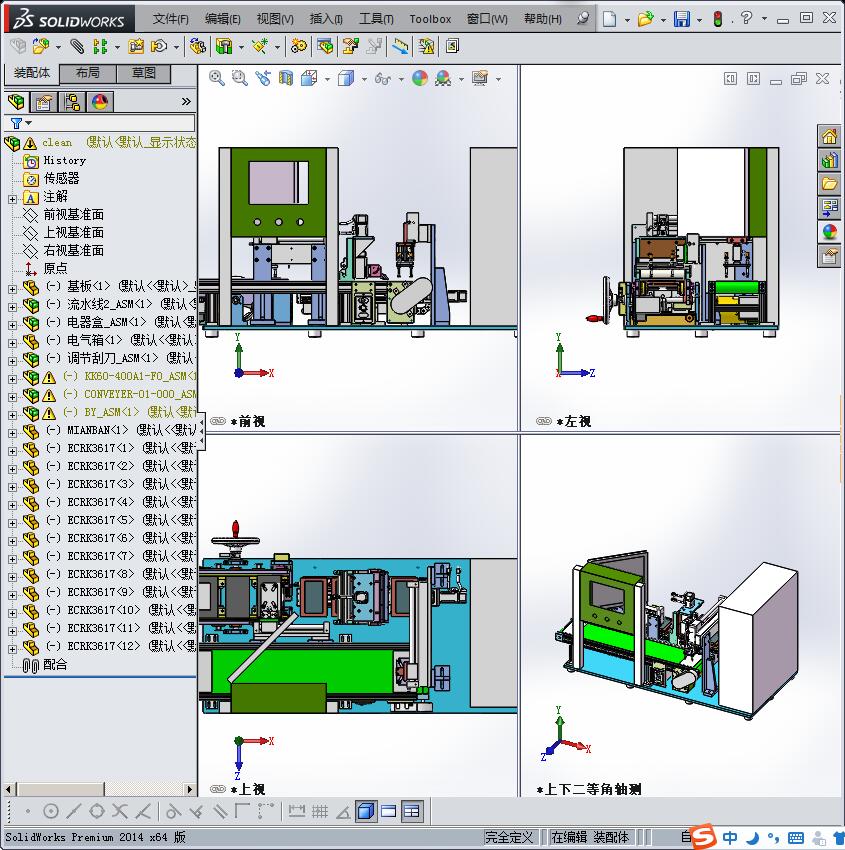Open Design Library in task pane
This screenshot has height=850, width=845.
(829, 161)
